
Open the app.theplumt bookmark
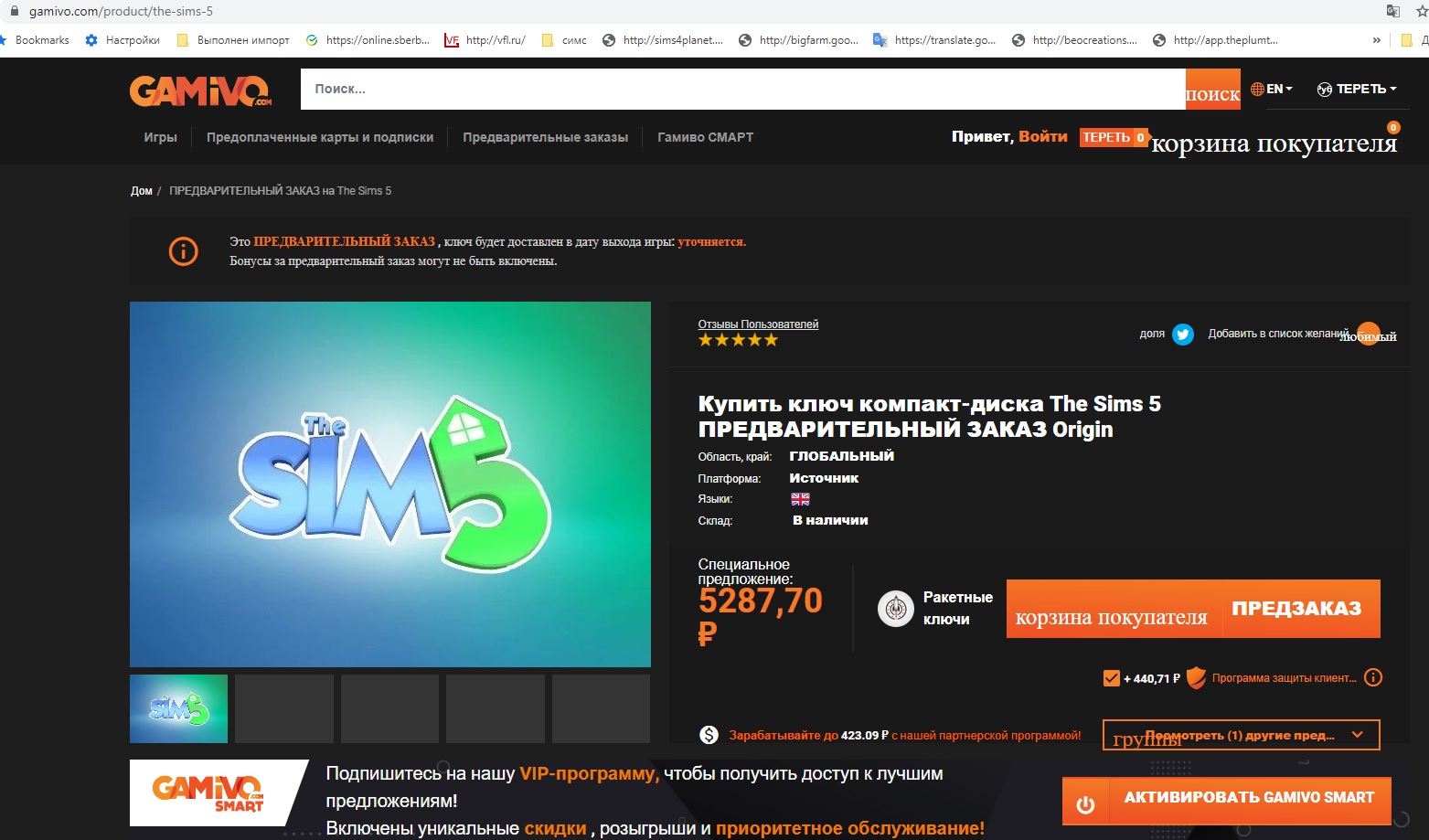coord(1215,40)
